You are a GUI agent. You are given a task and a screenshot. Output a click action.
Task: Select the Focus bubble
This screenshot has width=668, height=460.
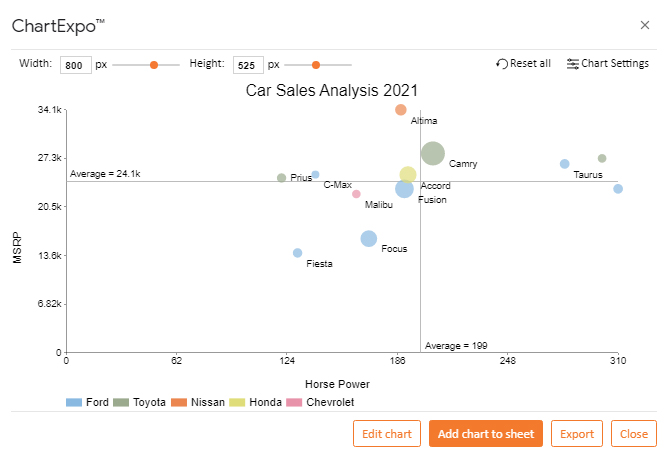coord(369,239)
